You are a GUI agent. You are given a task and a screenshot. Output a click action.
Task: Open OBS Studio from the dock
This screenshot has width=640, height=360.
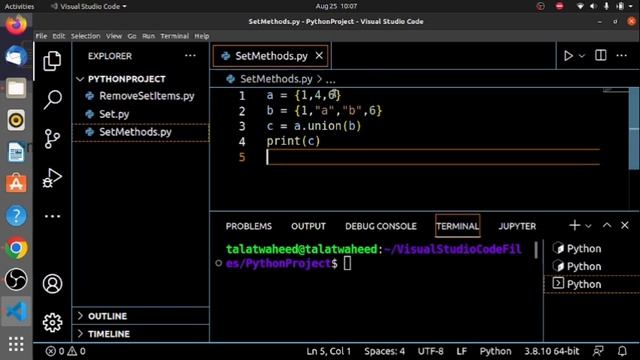point(16,280)
